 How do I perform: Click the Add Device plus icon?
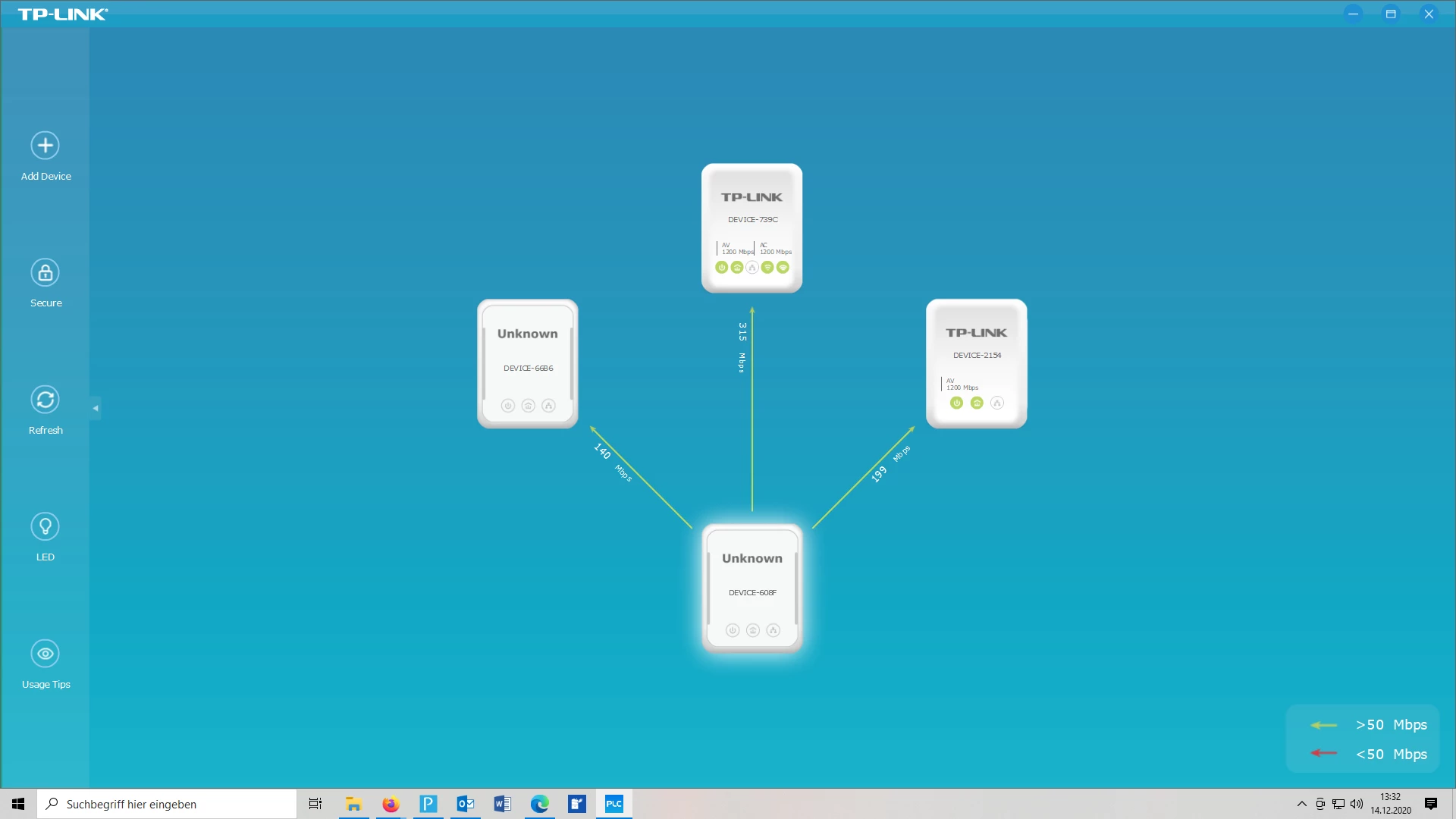point(45,146)
